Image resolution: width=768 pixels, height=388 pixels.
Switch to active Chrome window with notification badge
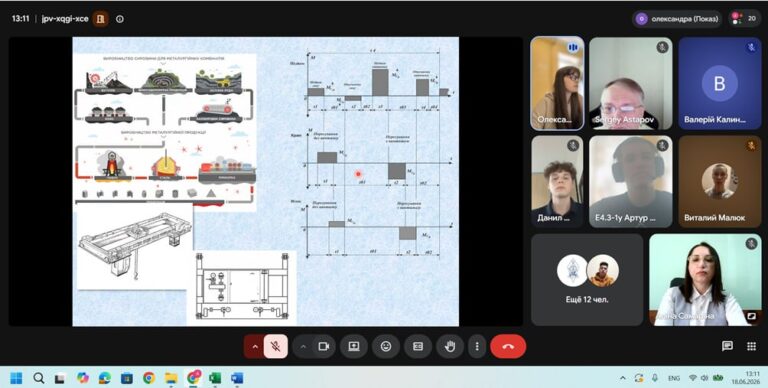click(x=193, y=378)
